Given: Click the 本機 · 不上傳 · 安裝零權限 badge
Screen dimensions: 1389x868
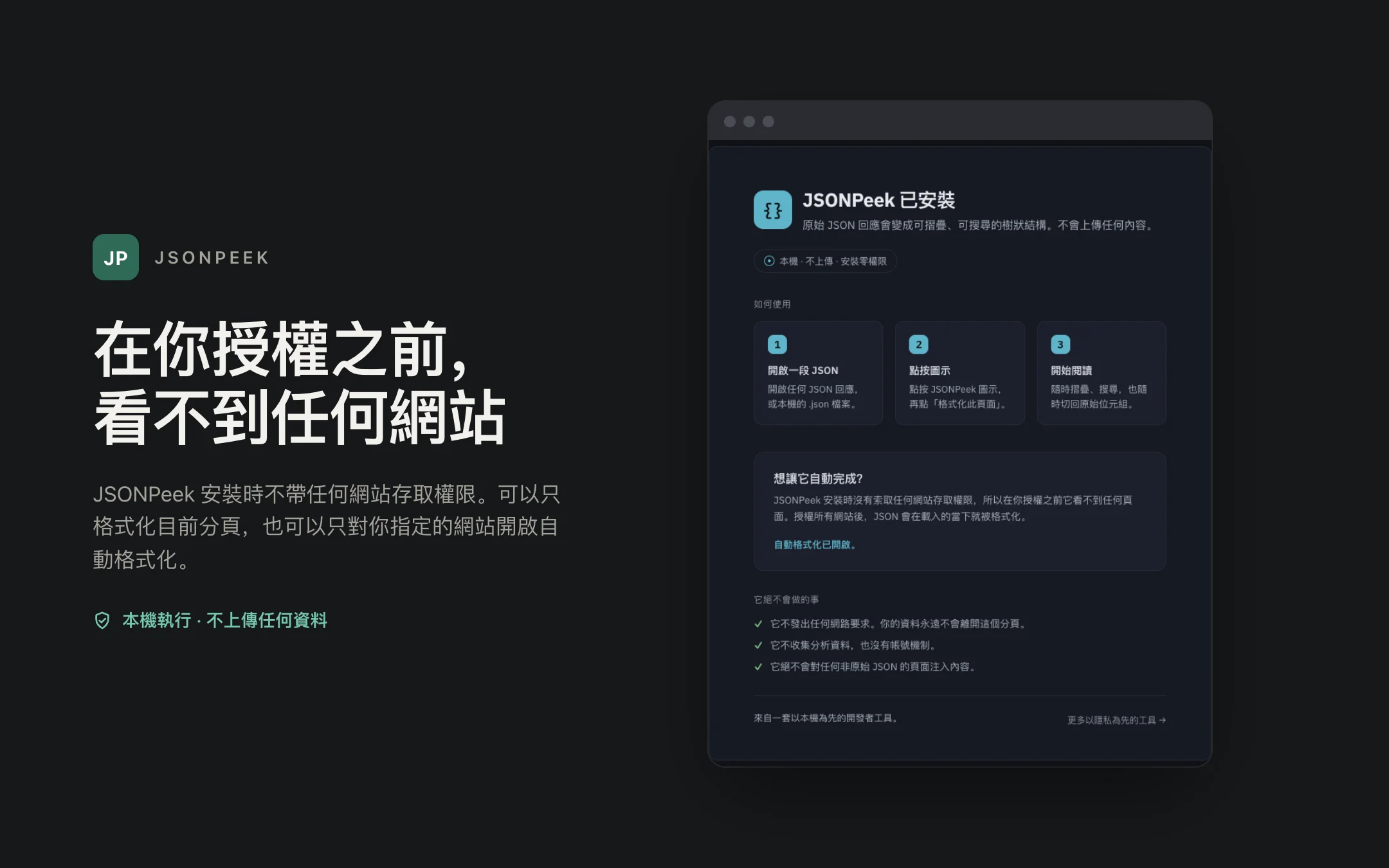Looking at the screenshot, I should coord(825,261).
